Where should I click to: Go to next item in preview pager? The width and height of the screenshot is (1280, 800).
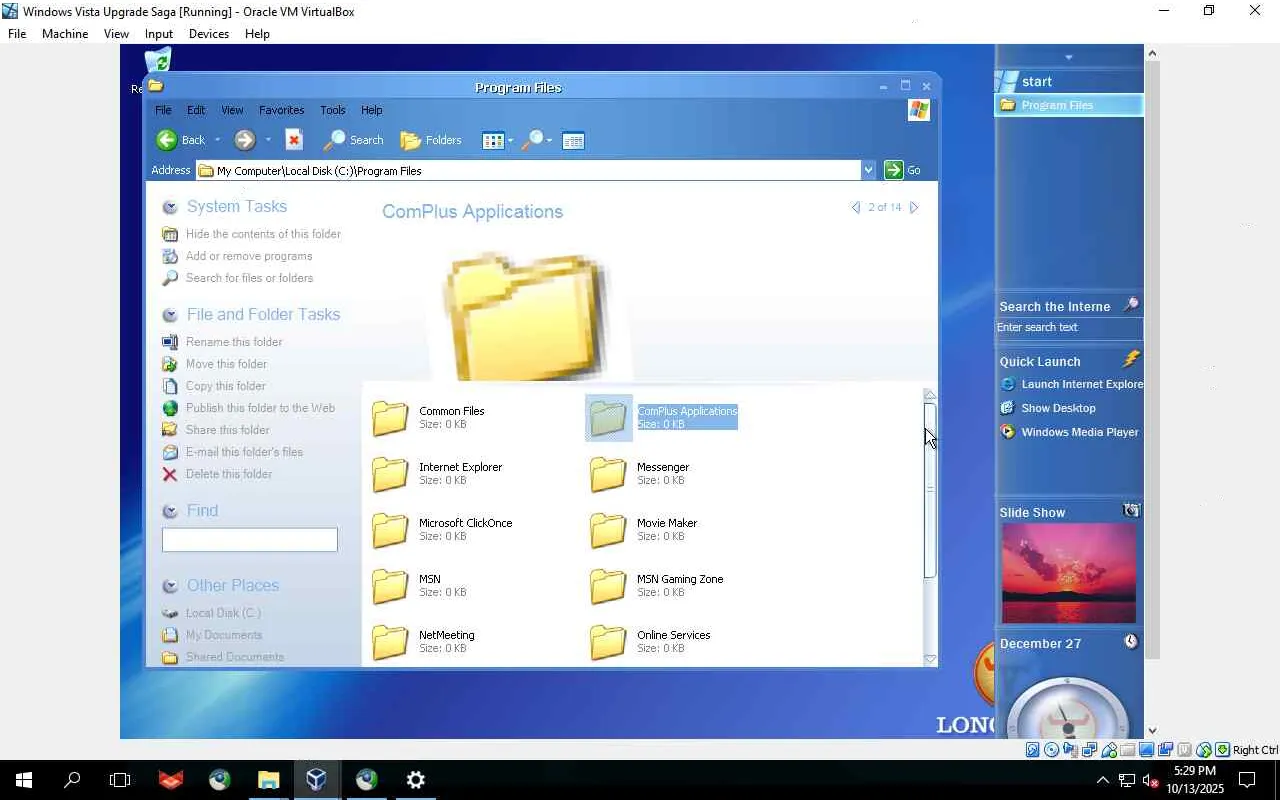coord(913,208)
